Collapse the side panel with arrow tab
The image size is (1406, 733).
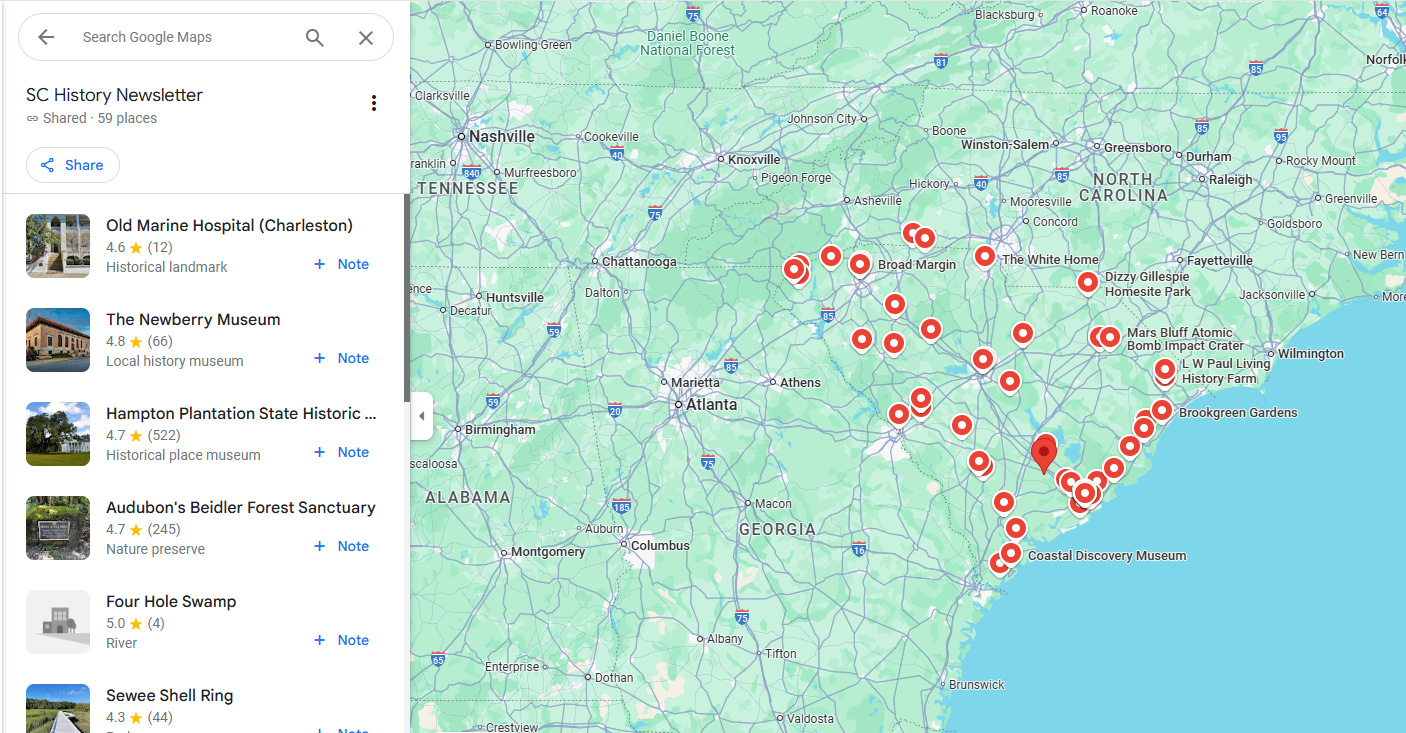(x=422, y=416)
